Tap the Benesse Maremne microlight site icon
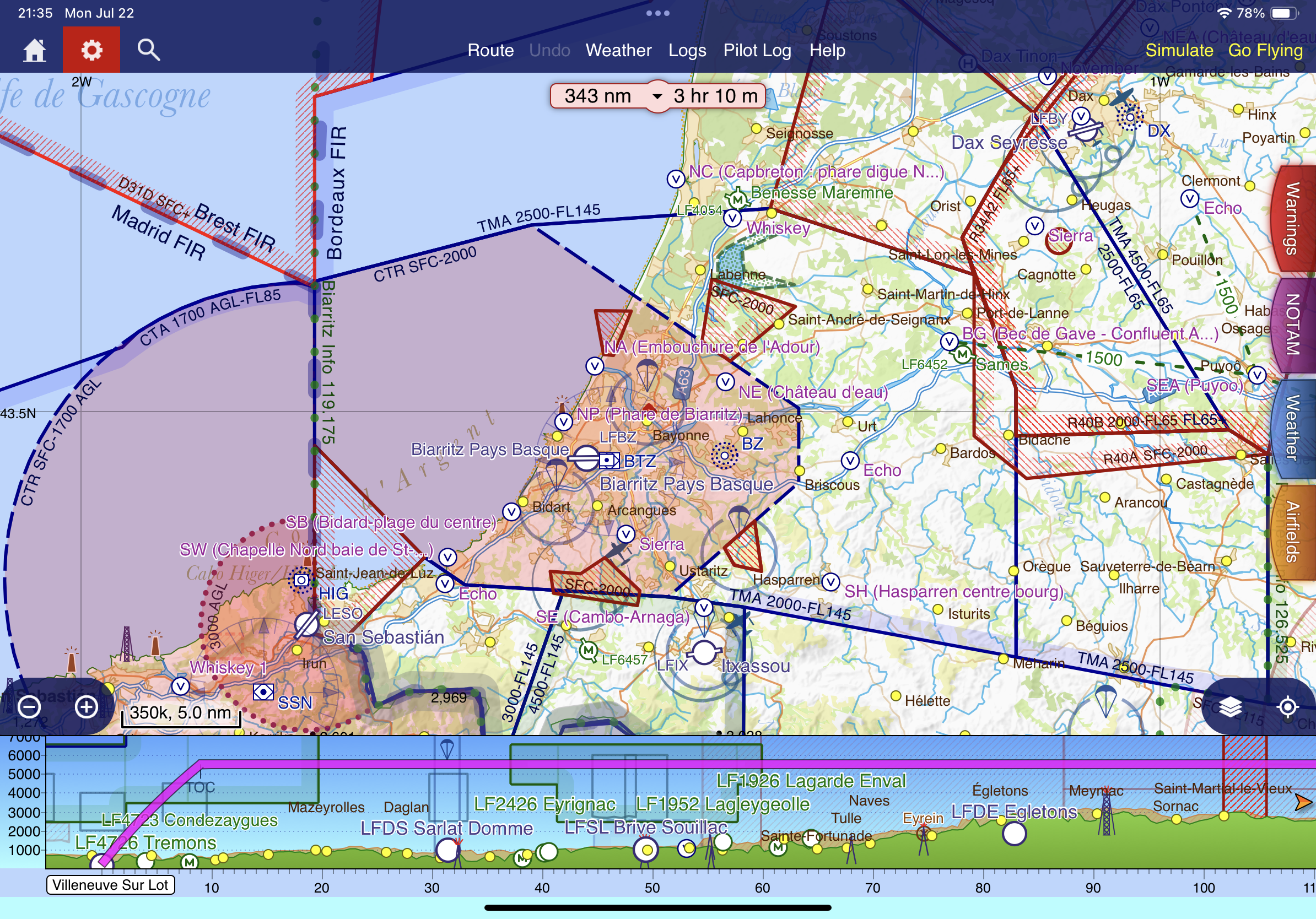Viewport: 1316px width, 919px height. pyautogui.click(x=738, y=200)
